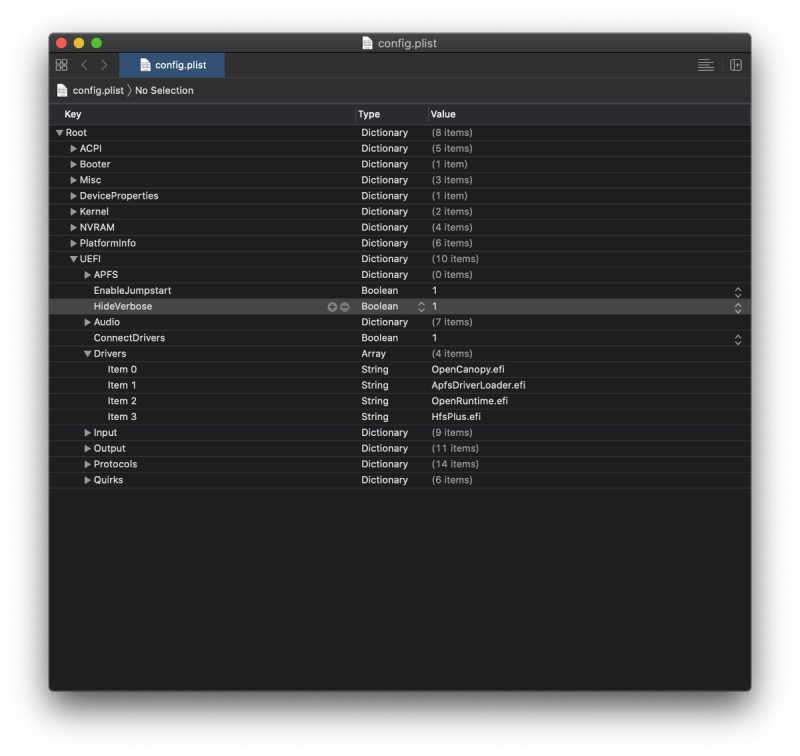Click the Dictionary type of NVRAM
Viewport: 800px width, 756px height.
tap(384, 228)
